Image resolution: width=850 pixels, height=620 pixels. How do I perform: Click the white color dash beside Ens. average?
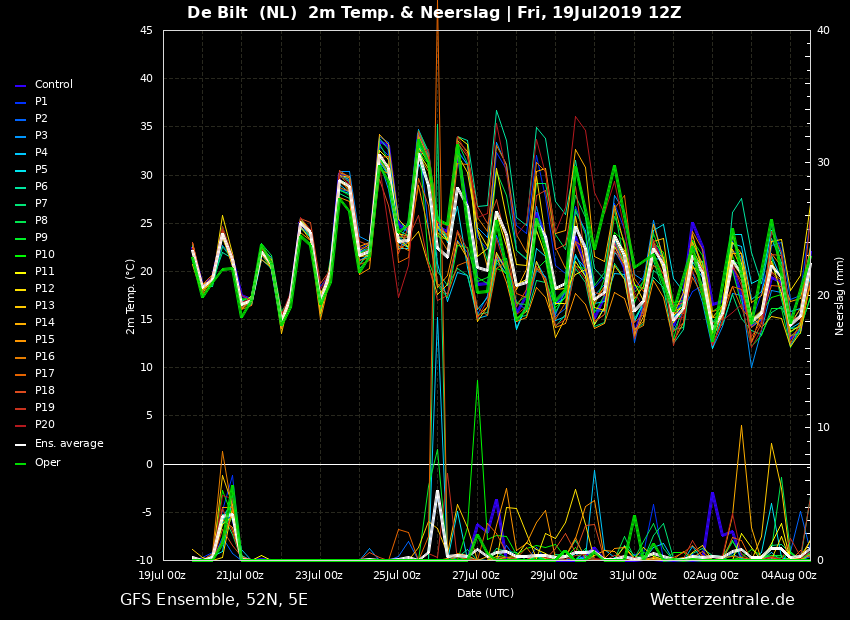point(21,445)
